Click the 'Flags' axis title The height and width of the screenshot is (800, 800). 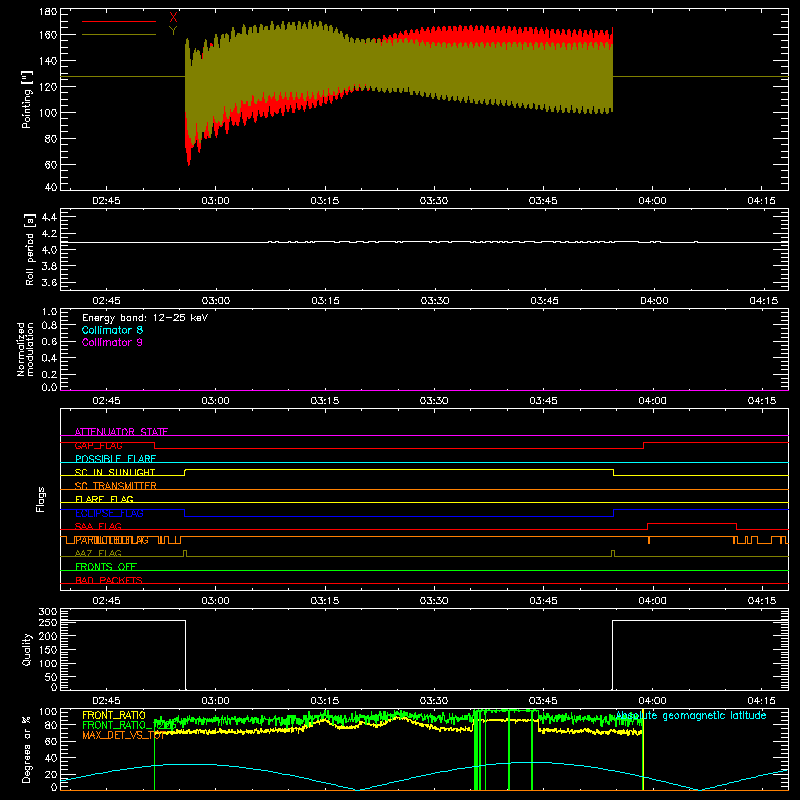tap(40, 499)
